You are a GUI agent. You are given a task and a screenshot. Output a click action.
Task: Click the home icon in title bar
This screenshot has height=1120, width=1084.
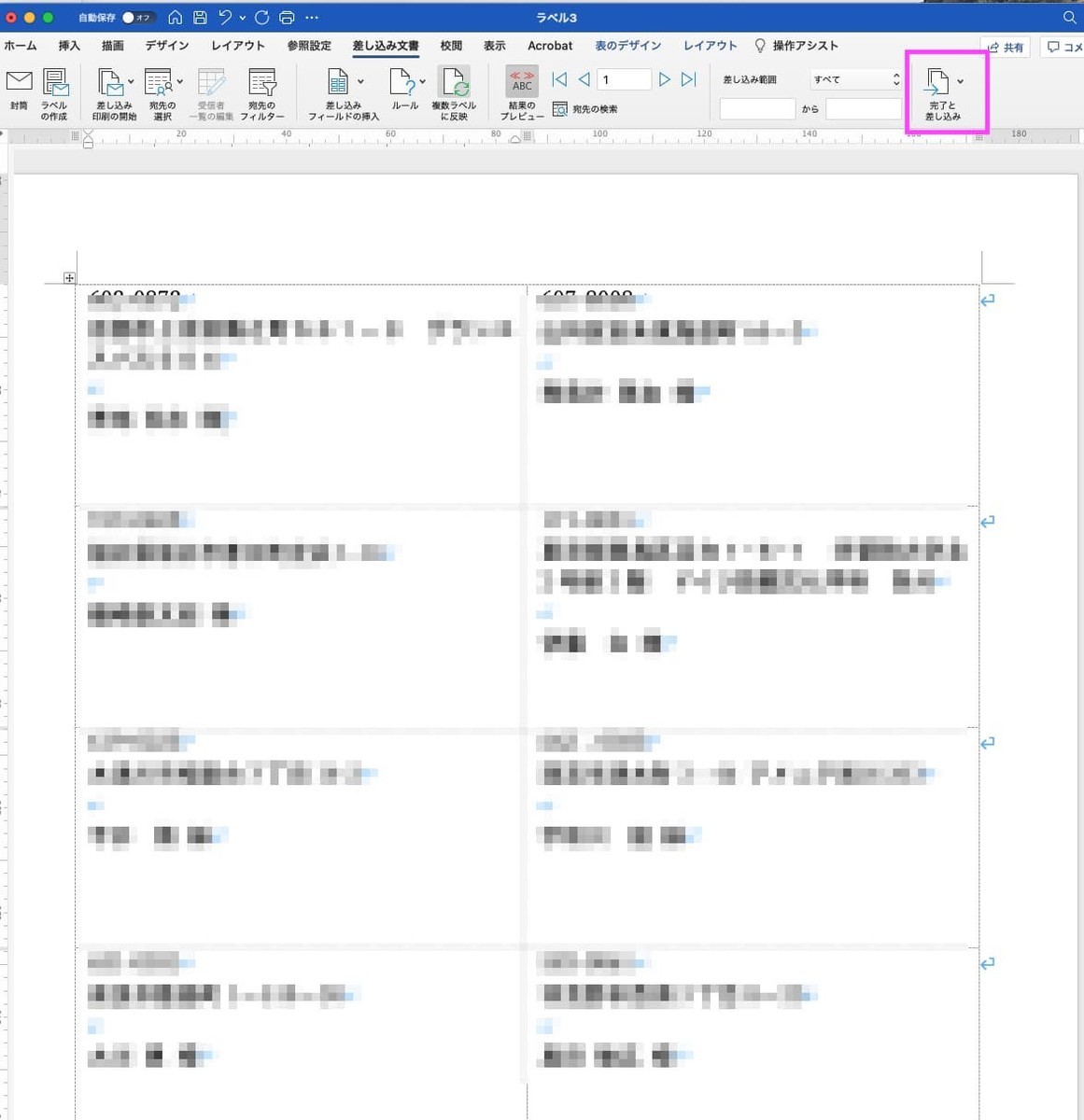(x=176, y=17)
